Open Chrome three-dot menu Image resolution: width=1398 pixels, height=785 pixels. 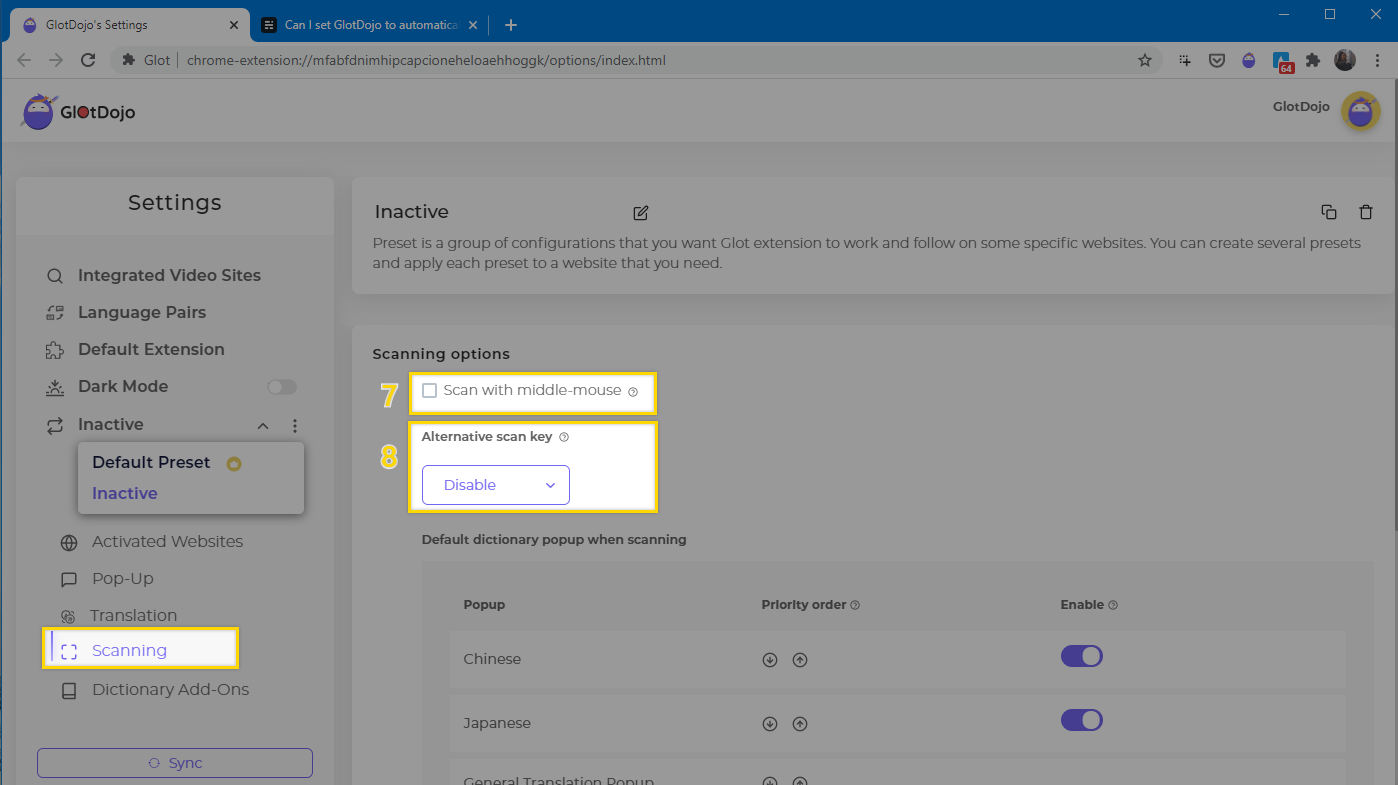pyautogui.click(x=1377, y=60)
